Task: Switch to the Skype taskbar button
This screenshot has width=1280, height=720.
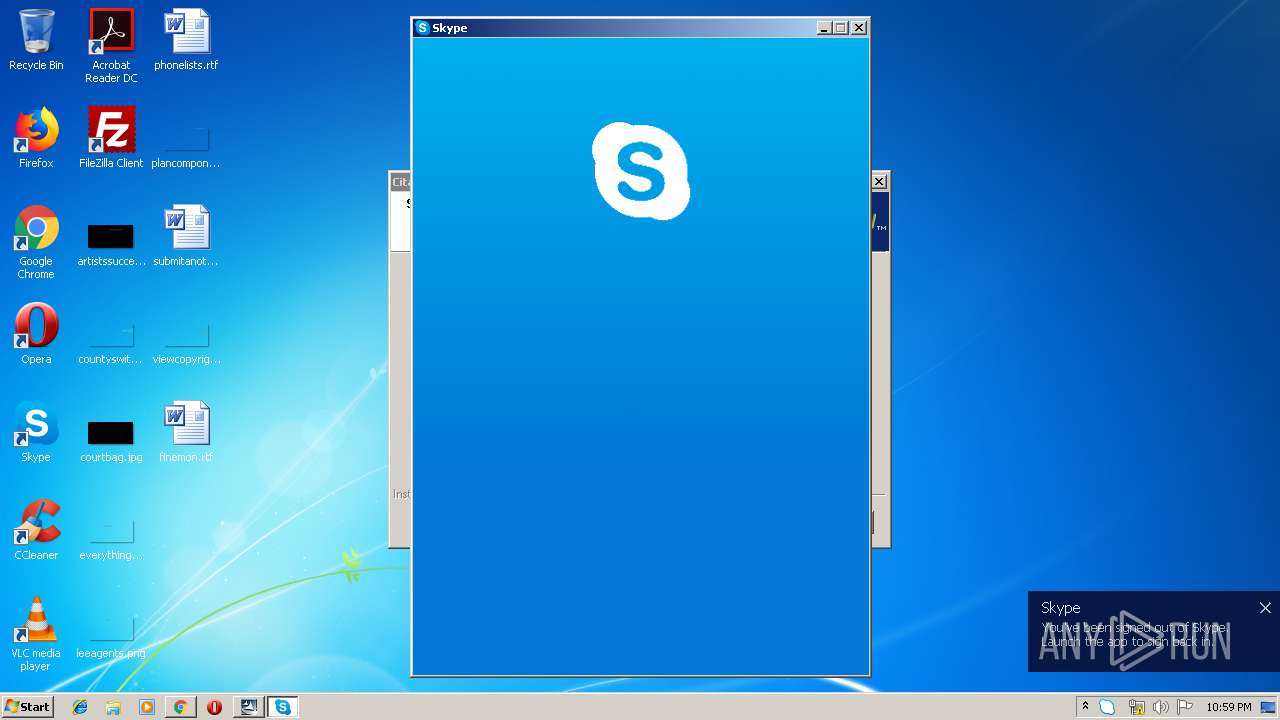Action: point(283,707)
